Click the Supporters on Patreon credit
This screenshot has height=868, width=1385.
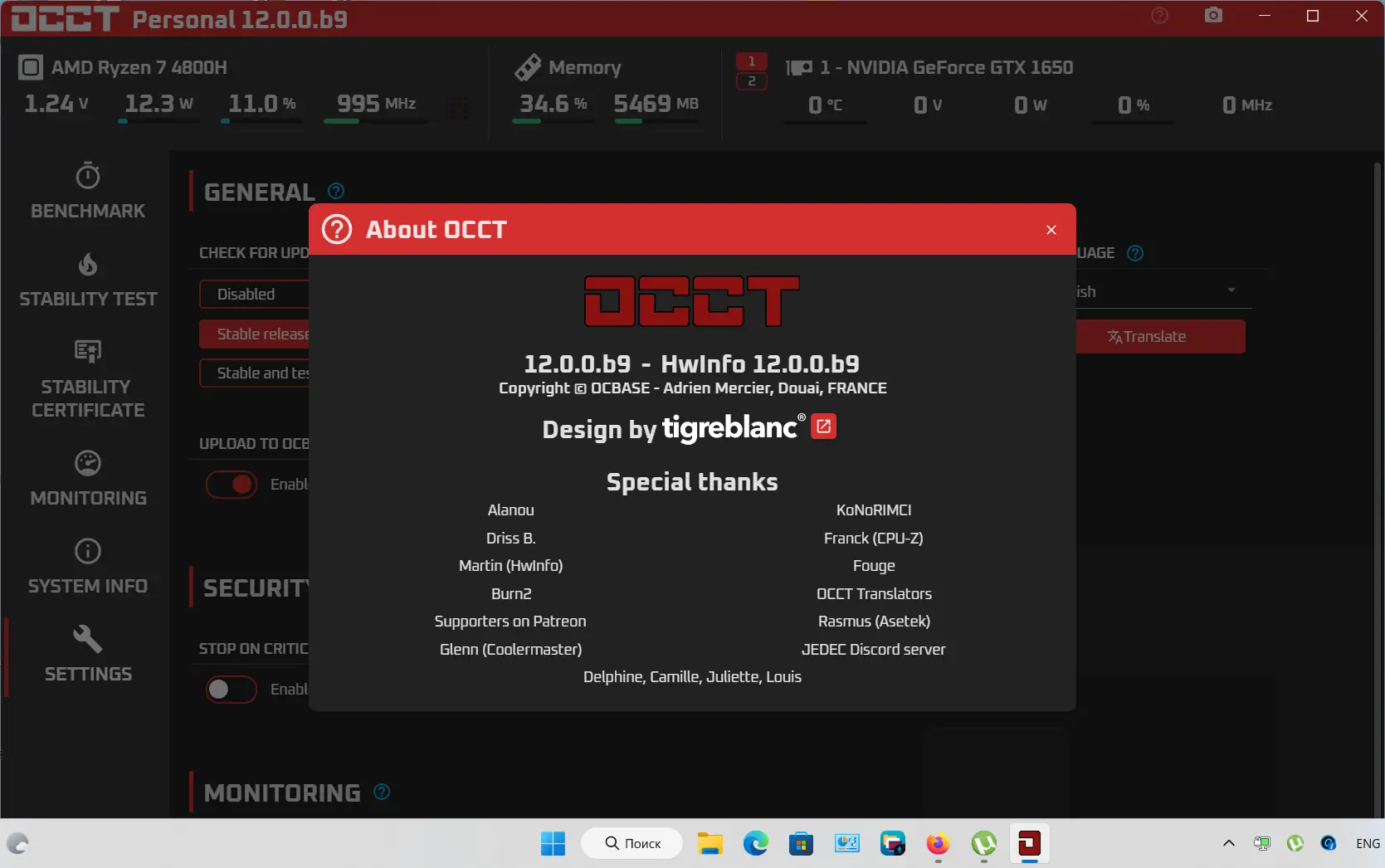click(x=510, y=622)
